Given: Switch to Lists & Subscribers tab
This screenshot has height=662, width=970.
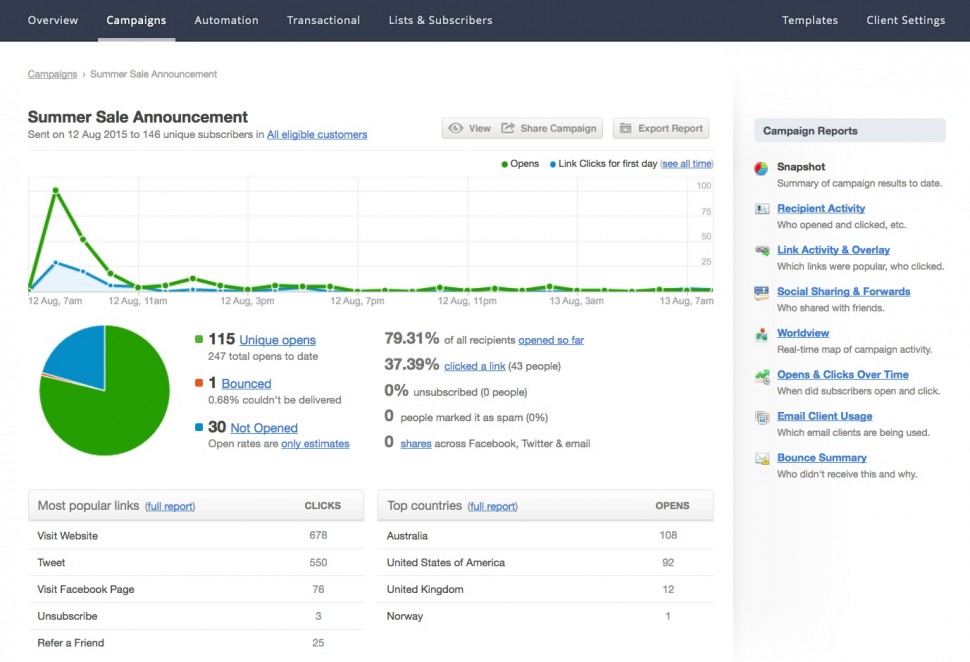Looking at the screenshot, I should 440,20.
